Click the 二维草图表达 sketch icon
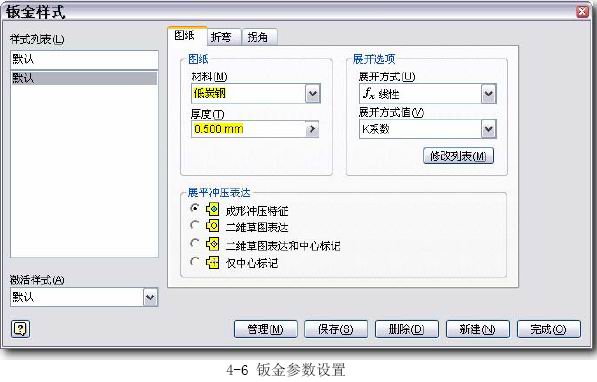Screen dimensions: 597x382 [x=212, y=226]
